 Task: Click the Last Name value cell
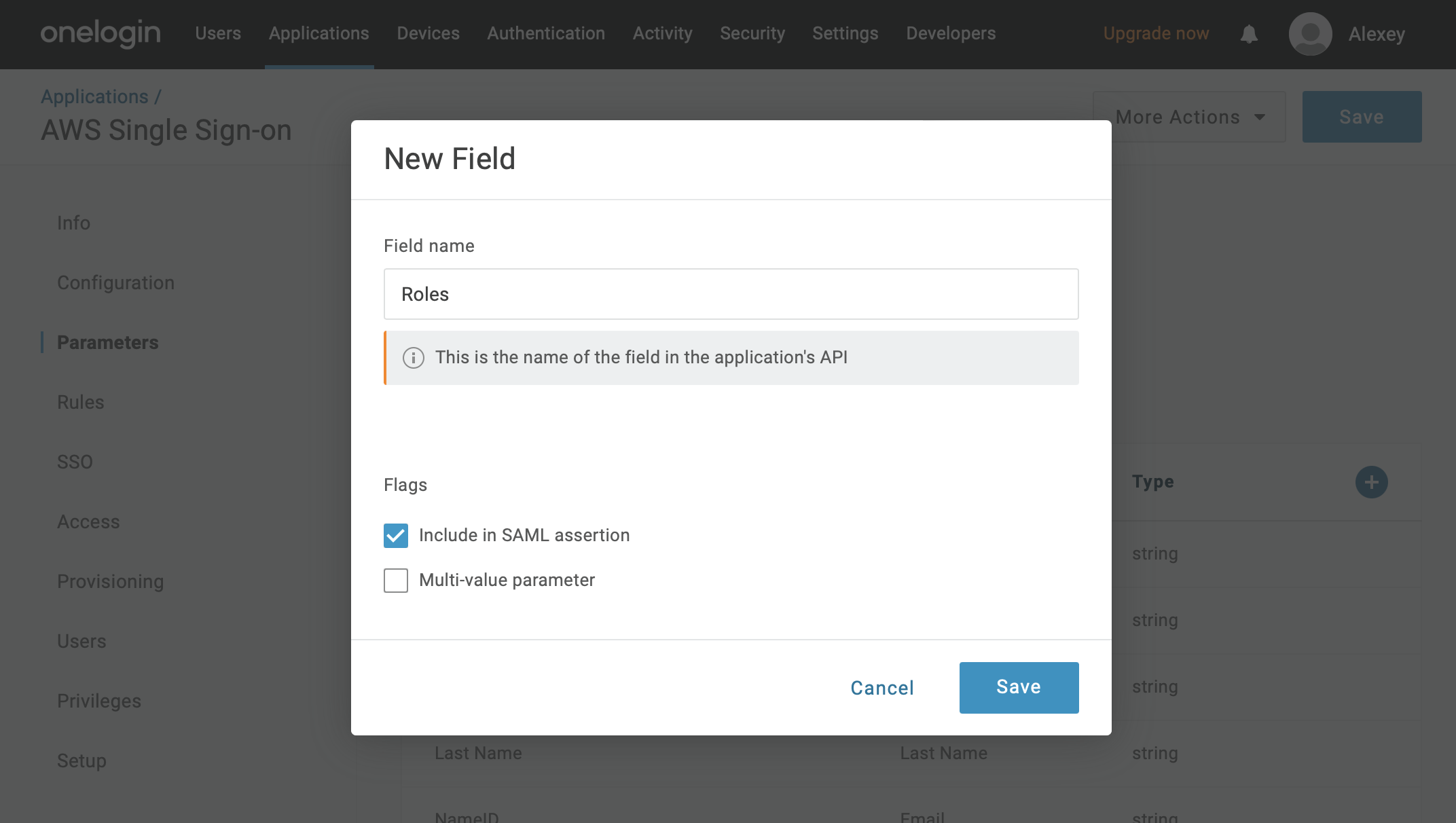click(943, 753)
